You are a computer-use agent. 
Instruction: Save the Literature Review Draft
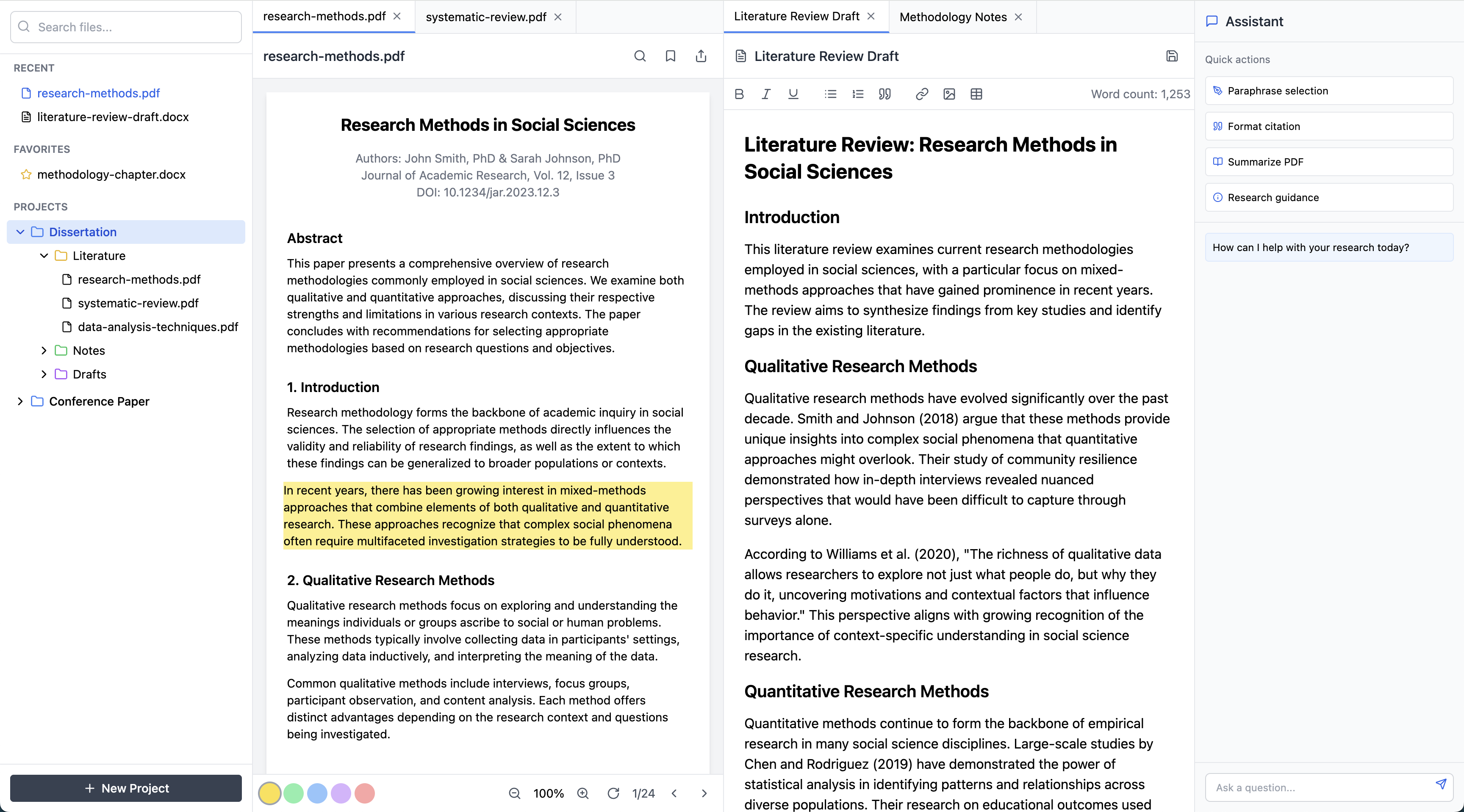pyautogui.click(x=1172, y=55)
